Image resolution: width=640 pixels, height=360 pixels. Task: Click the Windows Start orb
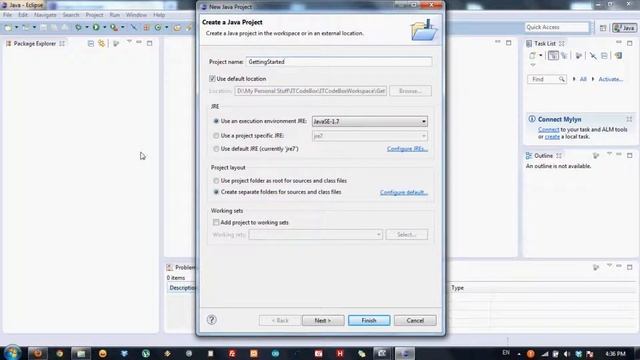point(12,353)
